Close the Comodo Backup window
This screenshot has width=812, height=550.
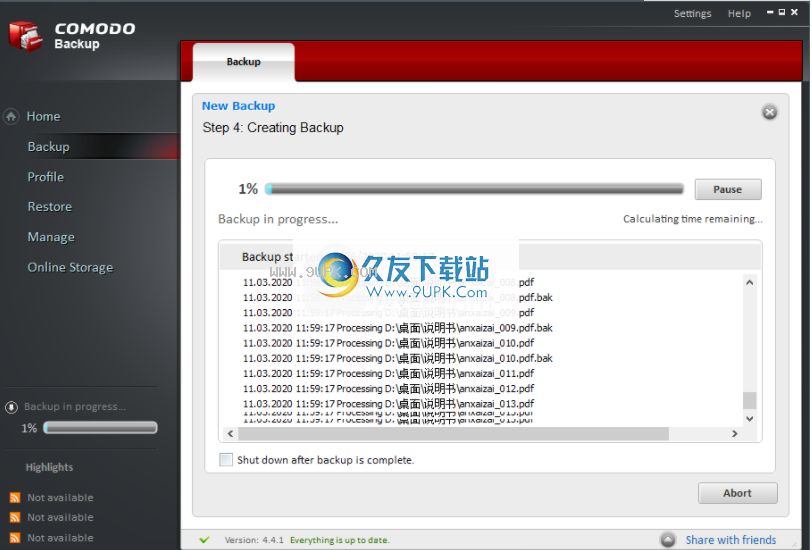[794, 12]
